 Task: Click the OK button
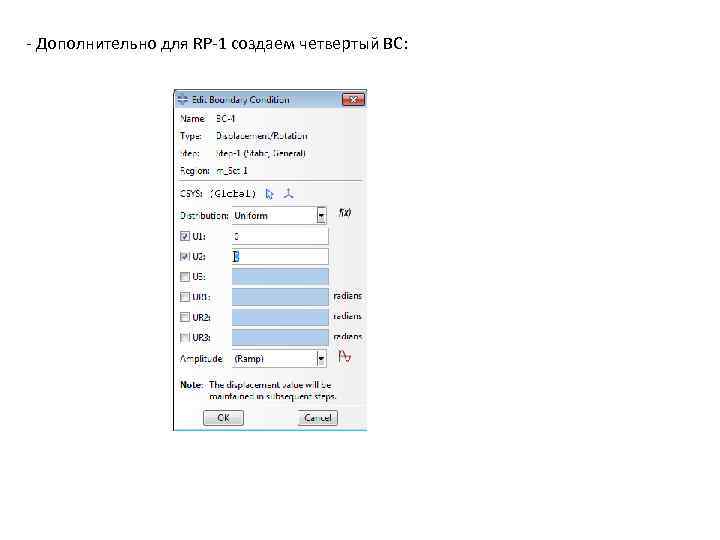coord(224,418)
